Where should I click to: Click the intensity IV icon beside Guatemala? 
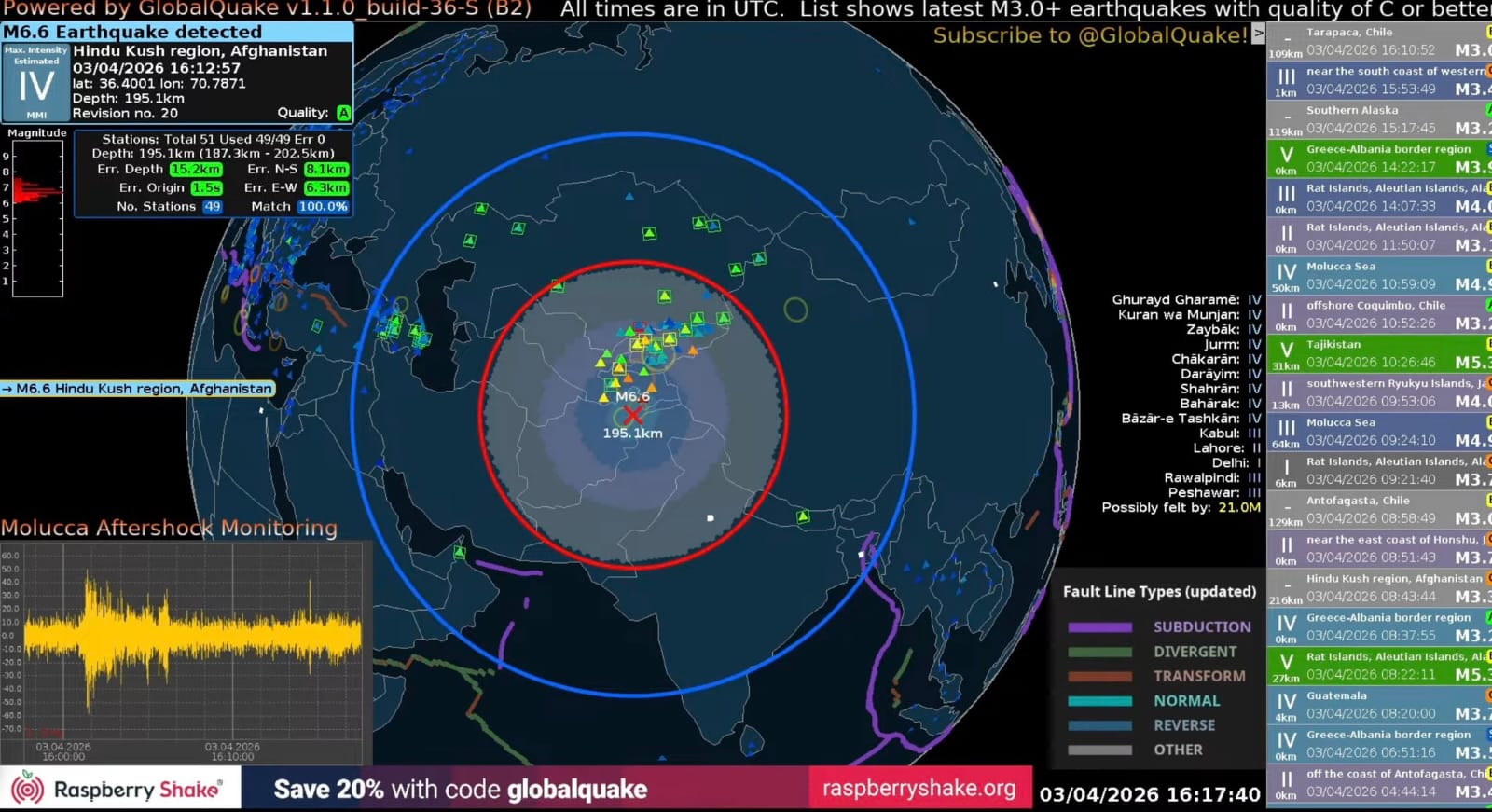click(1286, 702)
